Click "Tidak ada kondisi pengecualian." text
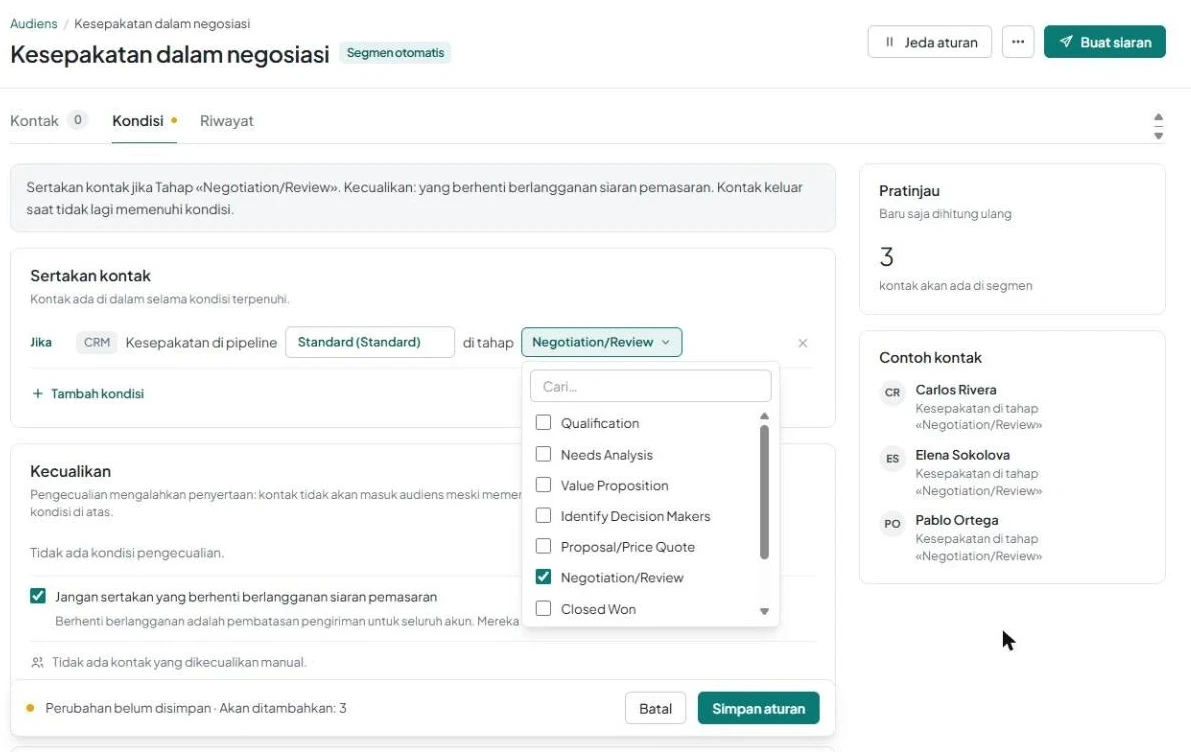This screenshot has height=752, width=1191. click(x=127, y=553)
